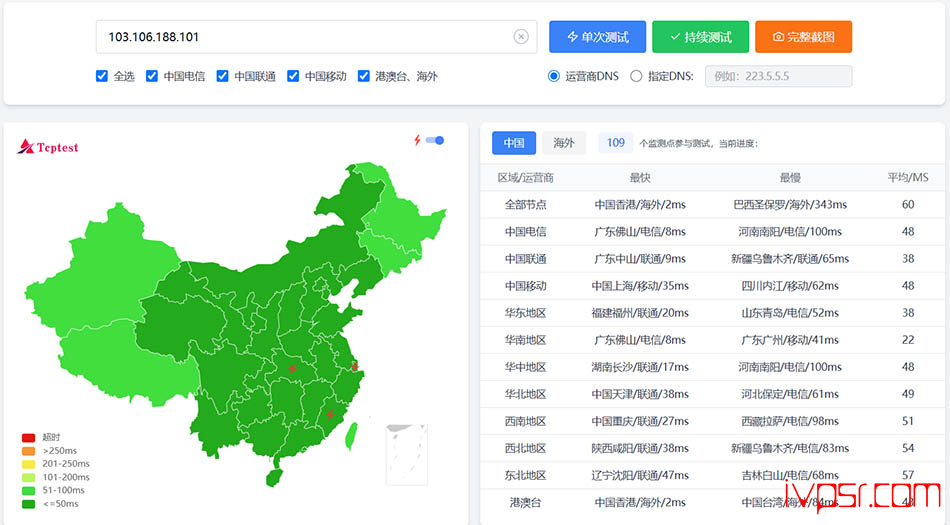950x525 pixels.
Task: Click the 福建福州/联通/20ms cell
Action: pos(640,313)
